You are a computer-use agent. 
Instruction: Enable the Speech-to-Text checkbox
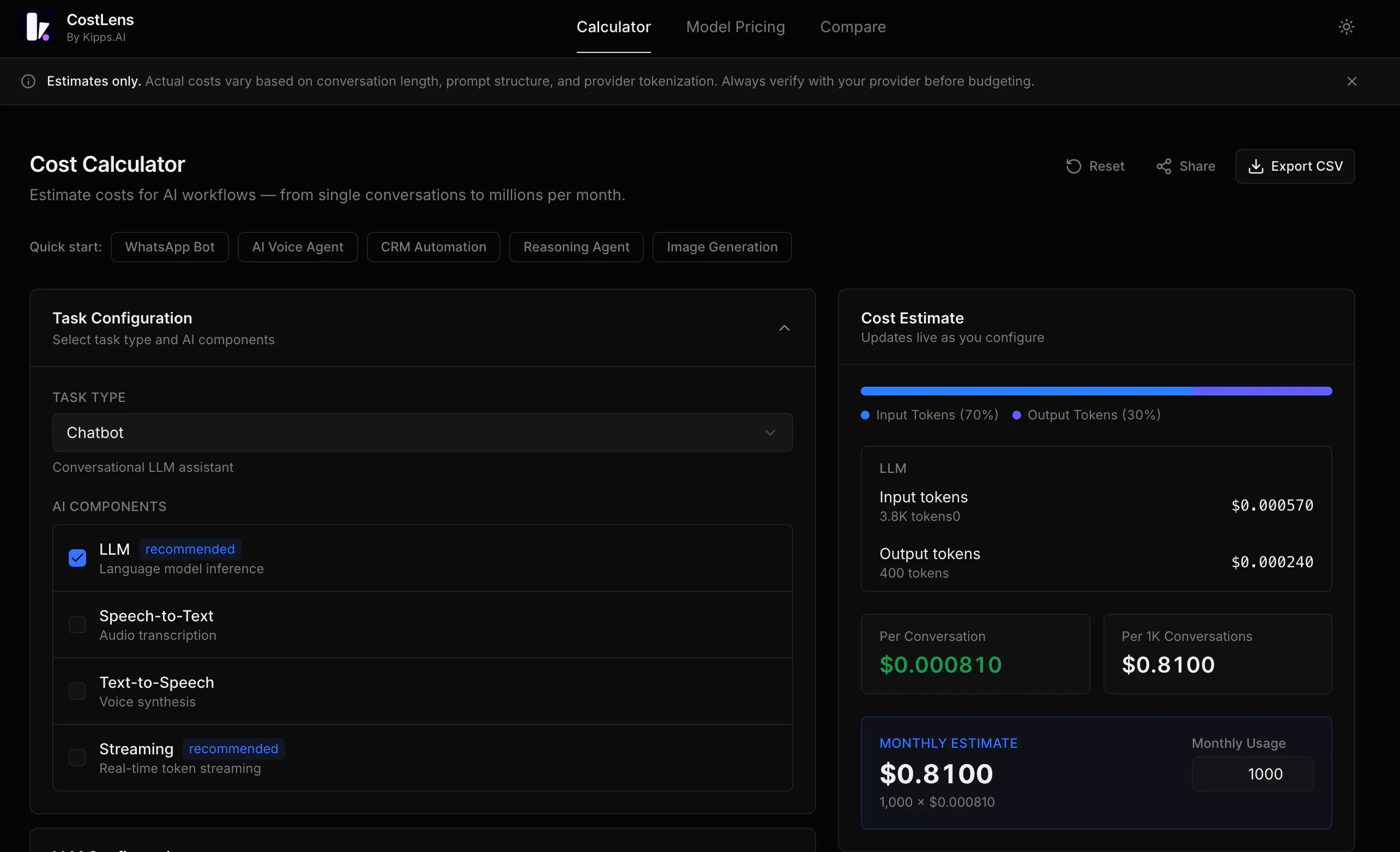77,625
